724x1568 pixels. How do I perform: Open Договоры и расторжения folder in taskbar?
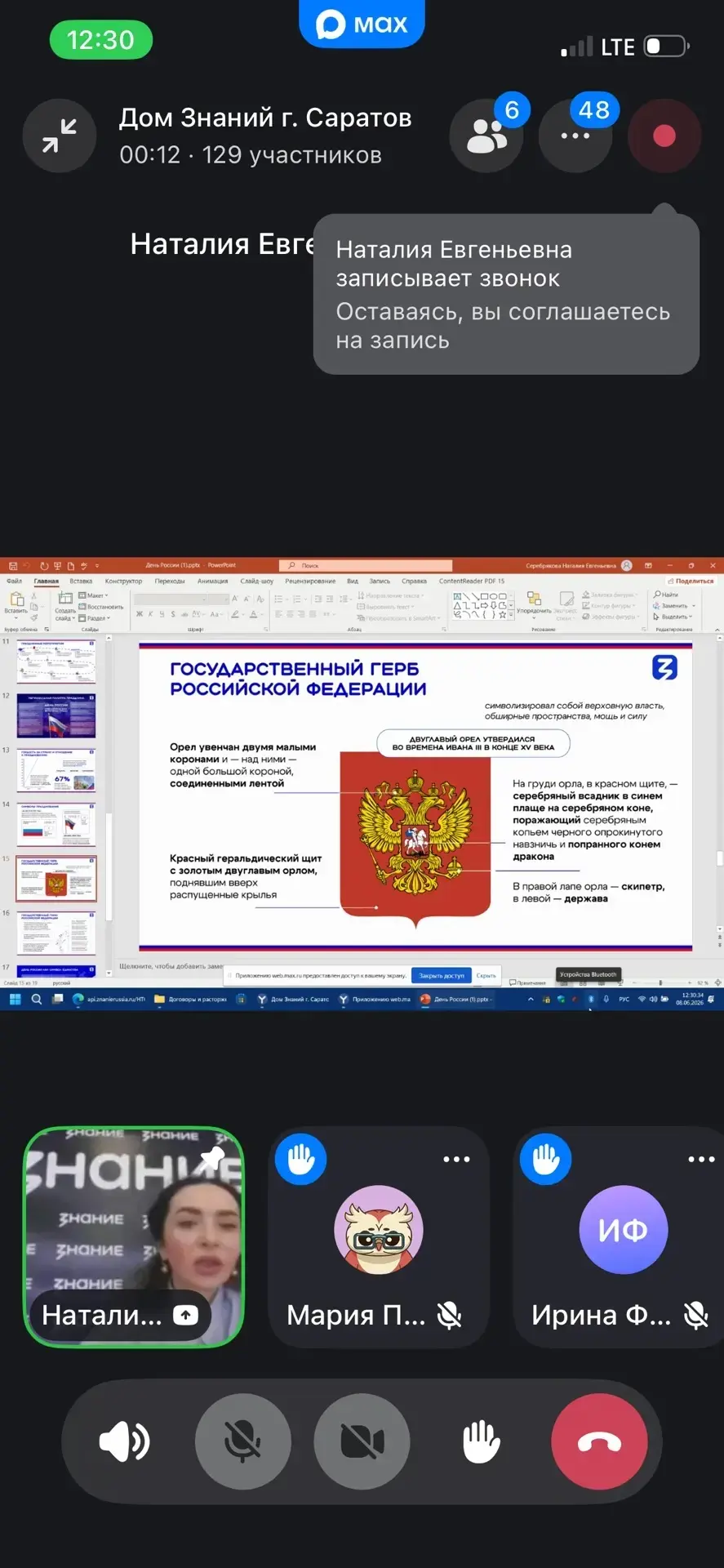tap(190, 999)
